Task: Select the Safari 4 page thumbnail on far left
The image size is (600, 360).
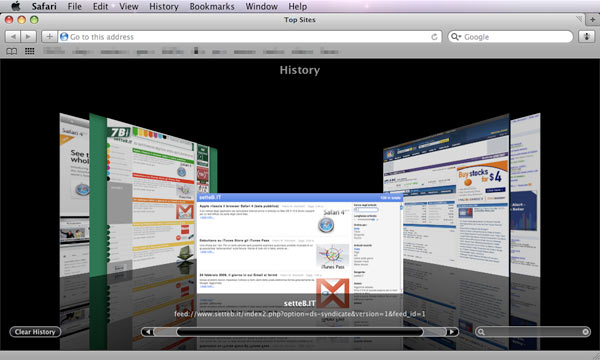Action: pyautogui.click(x=74, y=195)
